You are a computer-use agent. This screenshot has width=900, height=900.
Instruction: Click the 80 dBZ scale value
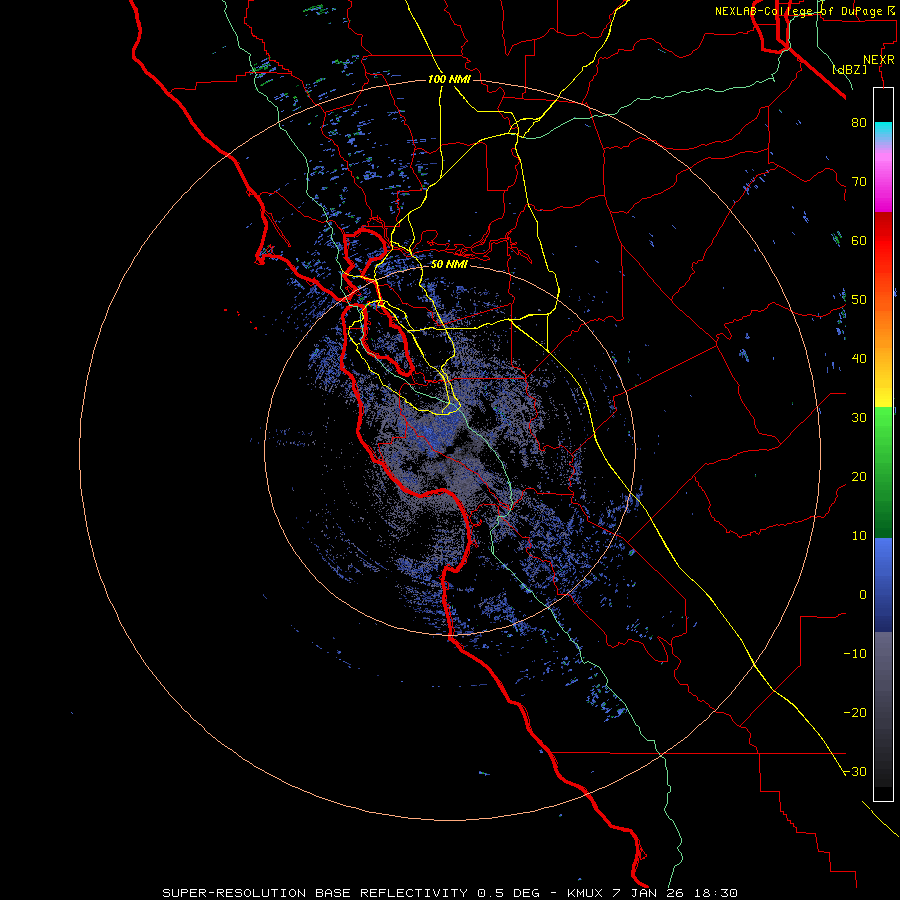pos(859,122)
